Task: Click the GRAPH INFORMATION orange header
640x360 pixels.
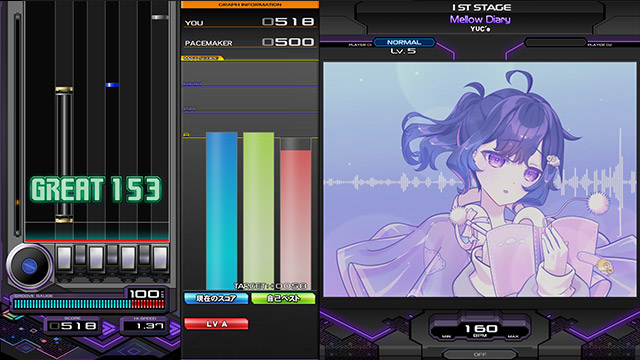Action: point(250,4)
